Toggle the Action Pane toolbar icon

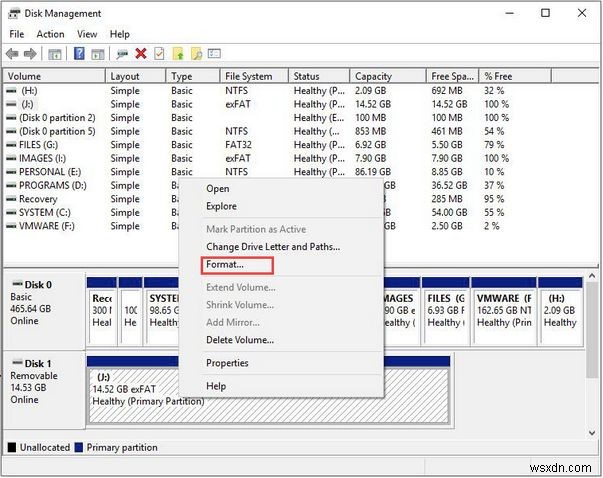click(98, 54)
